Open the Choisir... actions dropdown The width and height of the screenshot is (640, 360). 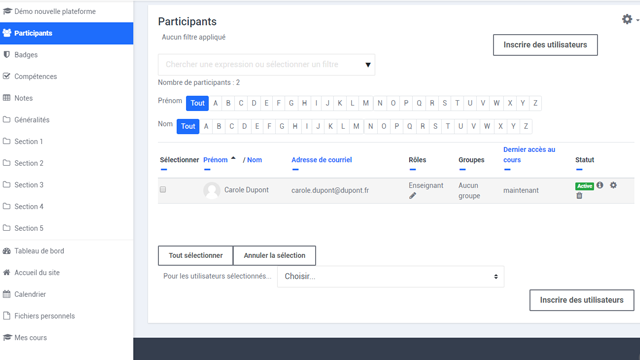click(x=391, y=277)
